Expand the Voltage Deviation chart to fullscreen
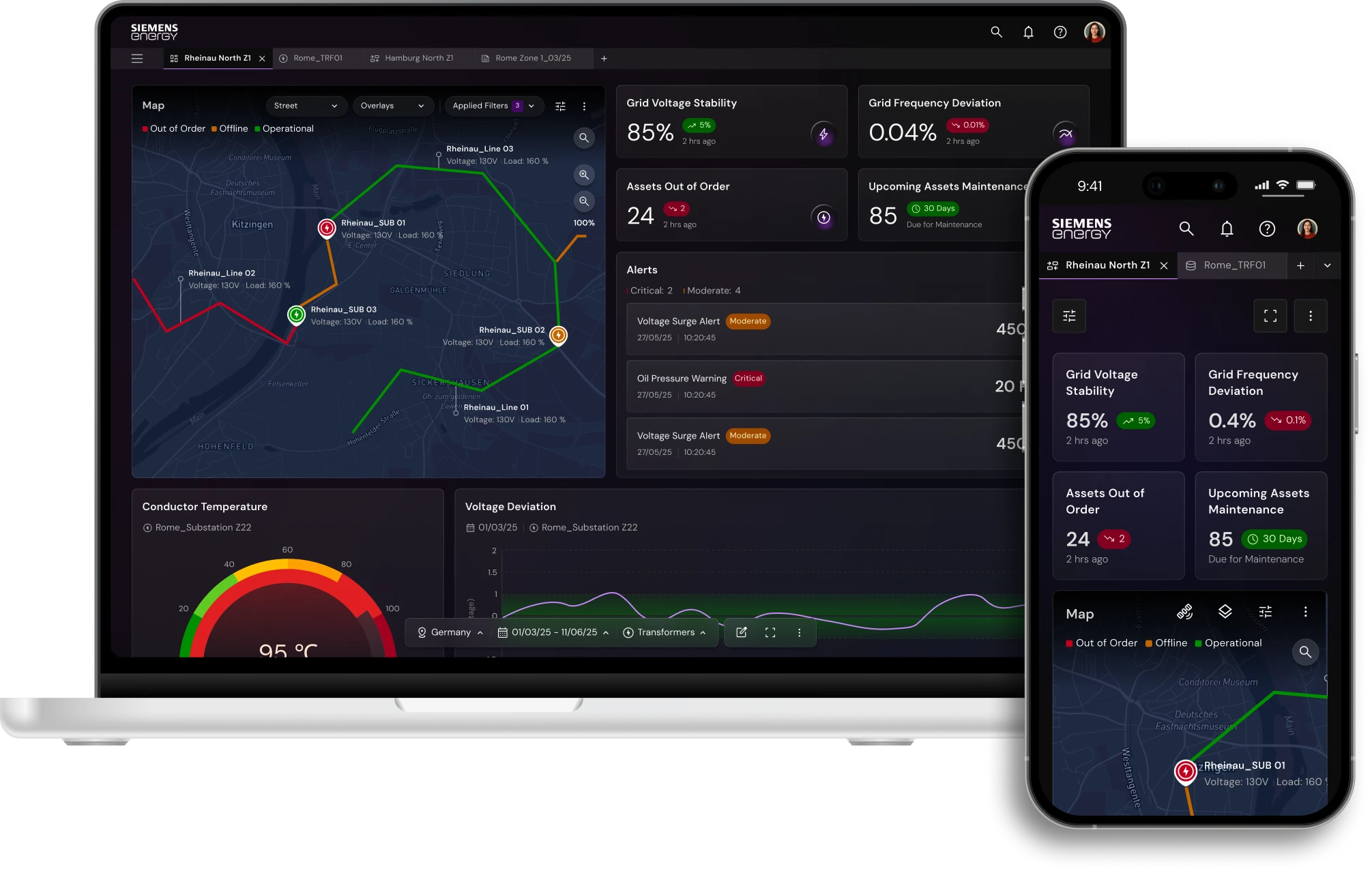Viewport: 1372px width, 871px height. pos(770,632)
